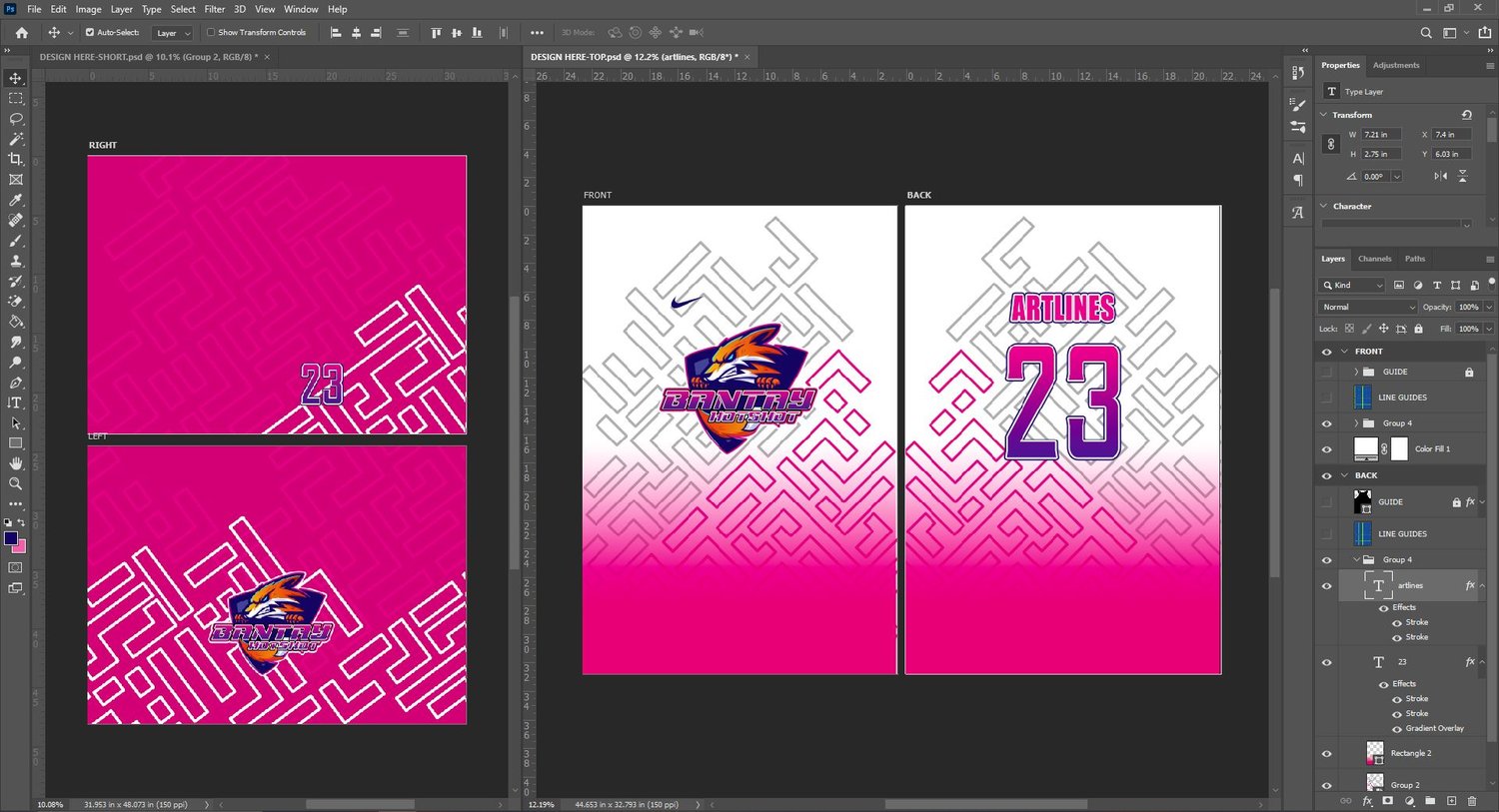Screen dimensions: 1499x812
Task: Pick the History Brush tool
Action: pyautogui.click(x=15, y=282)
